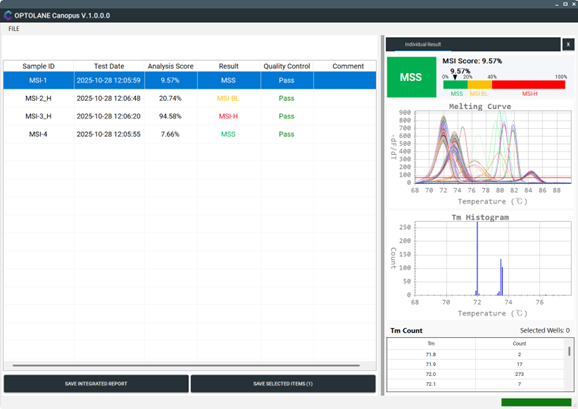Click Pass in the MSI-4 row
Image resolution: width=578 pixels, height=409 pixels.
pyautogui.click(x=286, y=134)
